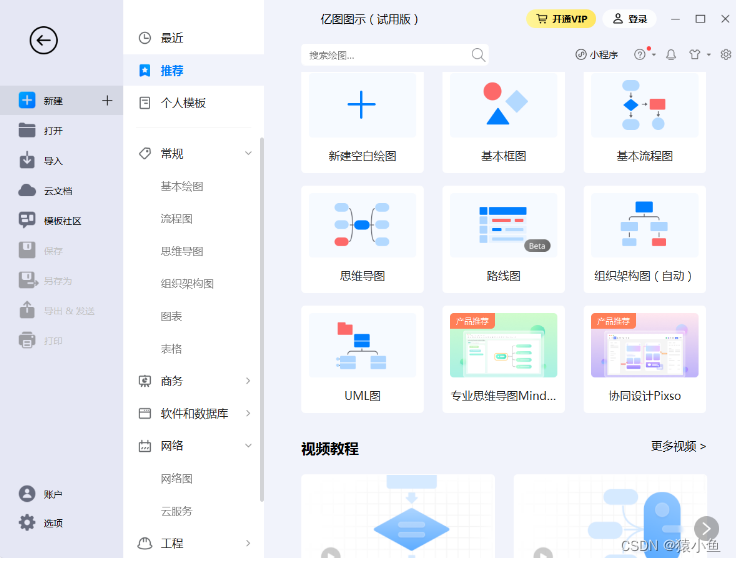Select 表格 sub-category
This screenshot has height=562, width=736.
click(171, 348)
